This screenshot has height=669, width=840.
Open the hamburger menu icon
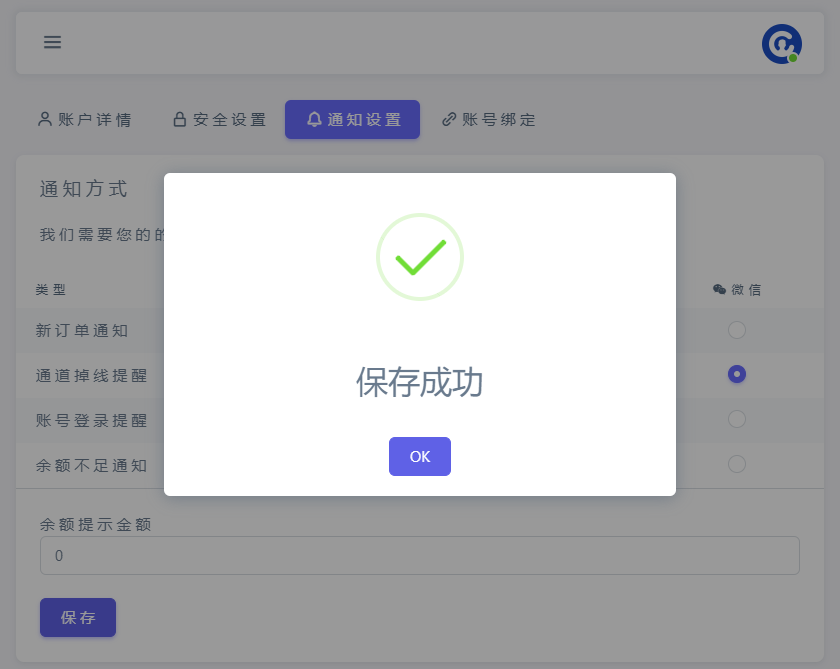point(52,42)
